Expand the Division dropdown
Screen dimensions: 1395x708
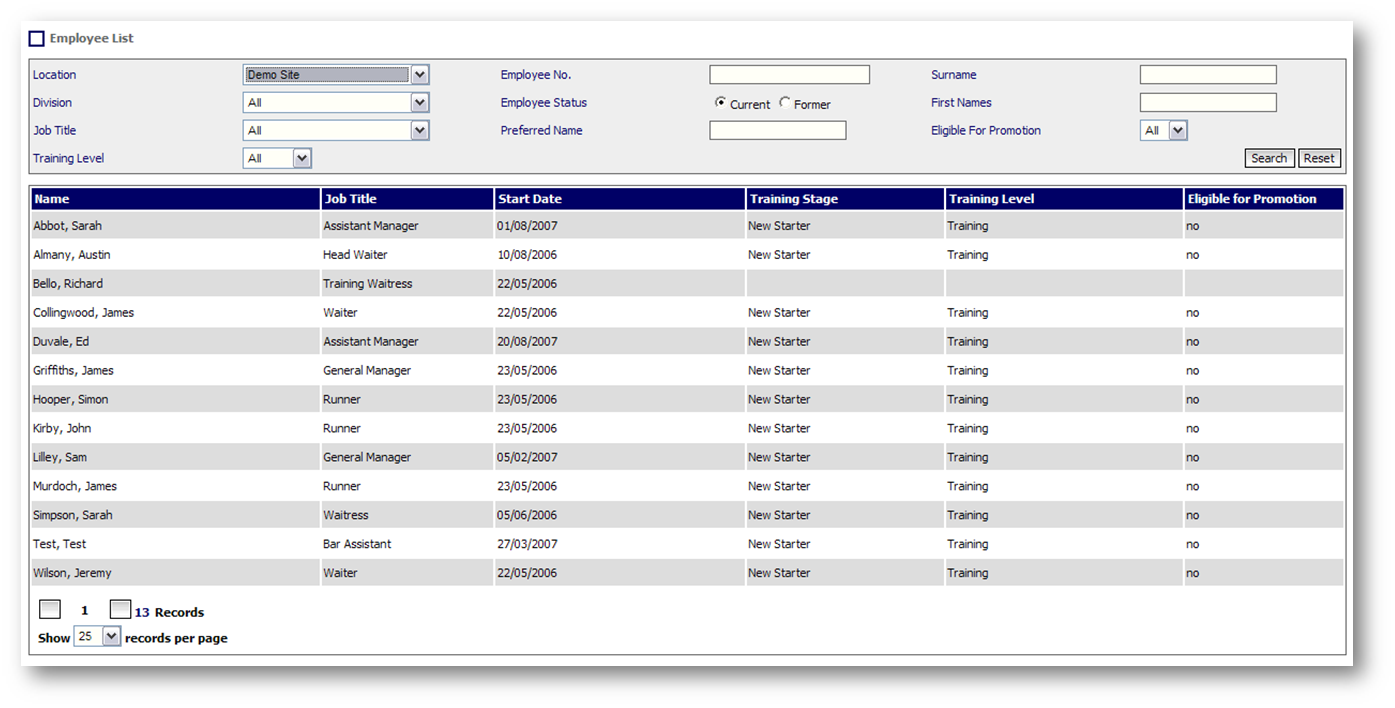(x=420, y=103)
